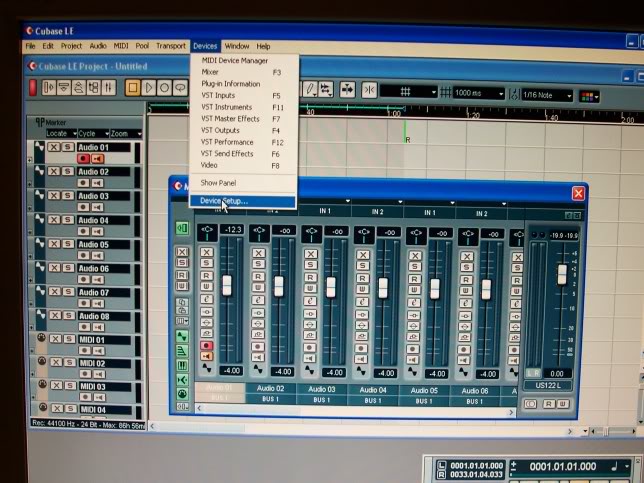Click master Read automation button in mixer
The height and width of the screenshot is (483, 644).
(x=548, y=404)
